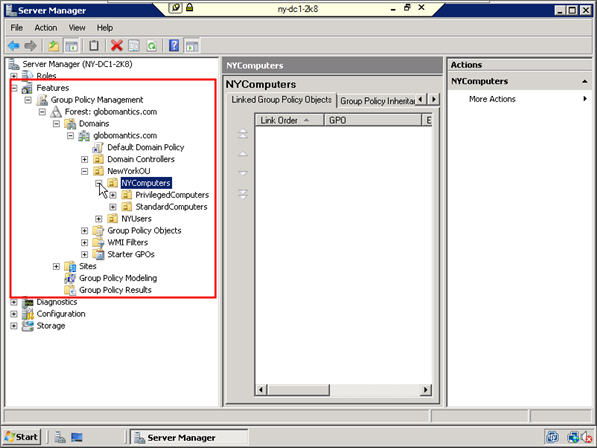The image size is (597, 448).
Task: Click the horizontal scrollbar right arrow
Action: pos(426,389)
